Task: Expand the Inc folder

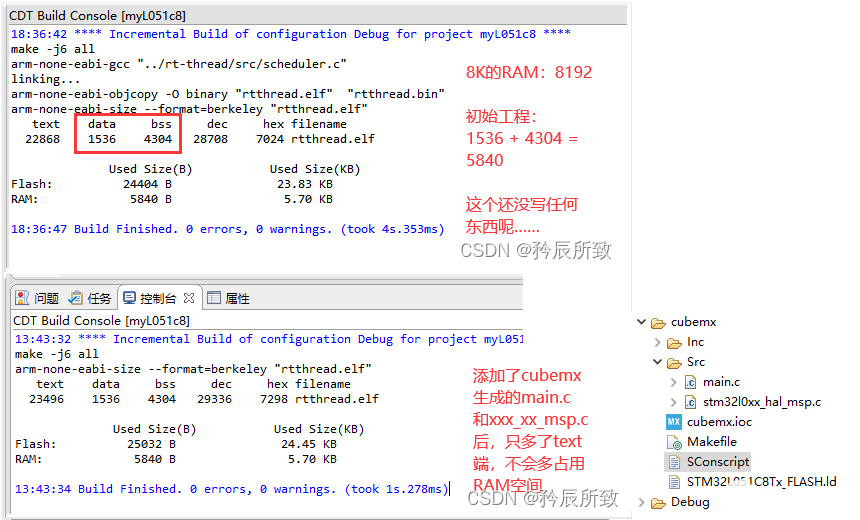Action: tap(658, 342)
